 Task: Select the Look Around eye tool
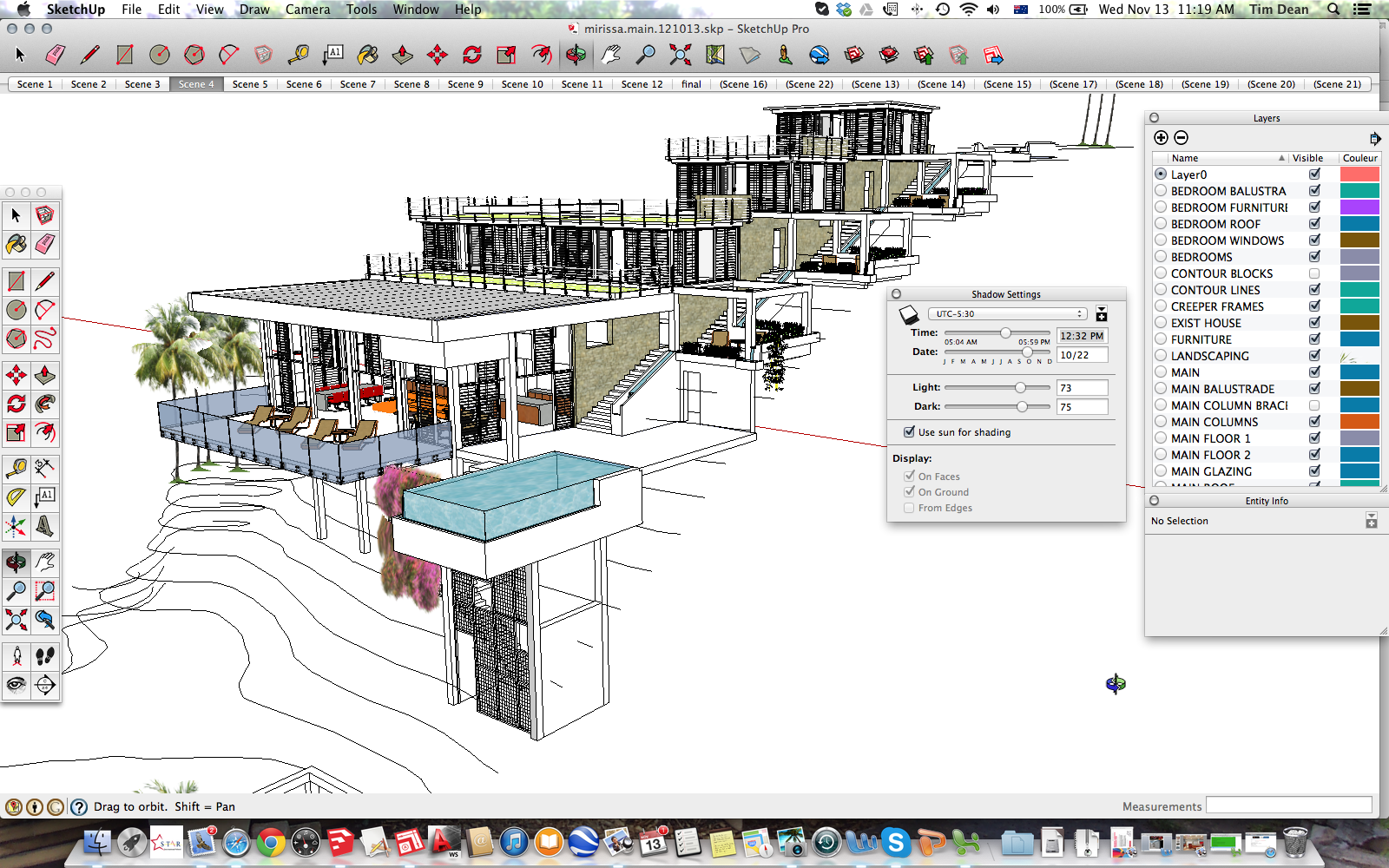coord(16,685)
